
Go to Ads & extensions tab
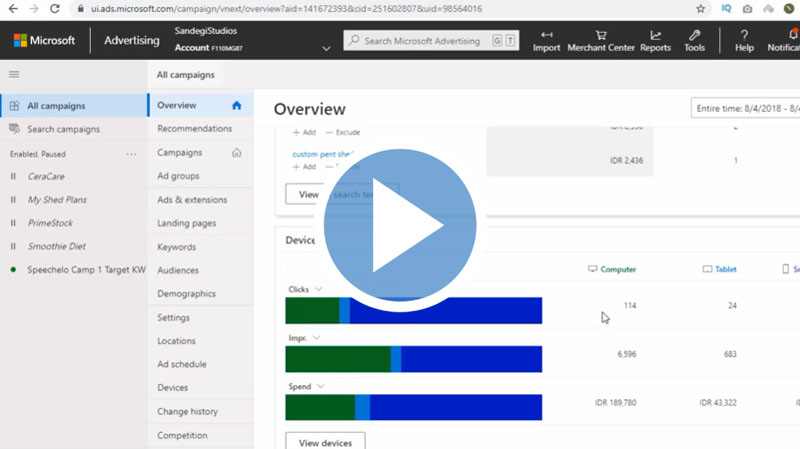coord(192,199)
